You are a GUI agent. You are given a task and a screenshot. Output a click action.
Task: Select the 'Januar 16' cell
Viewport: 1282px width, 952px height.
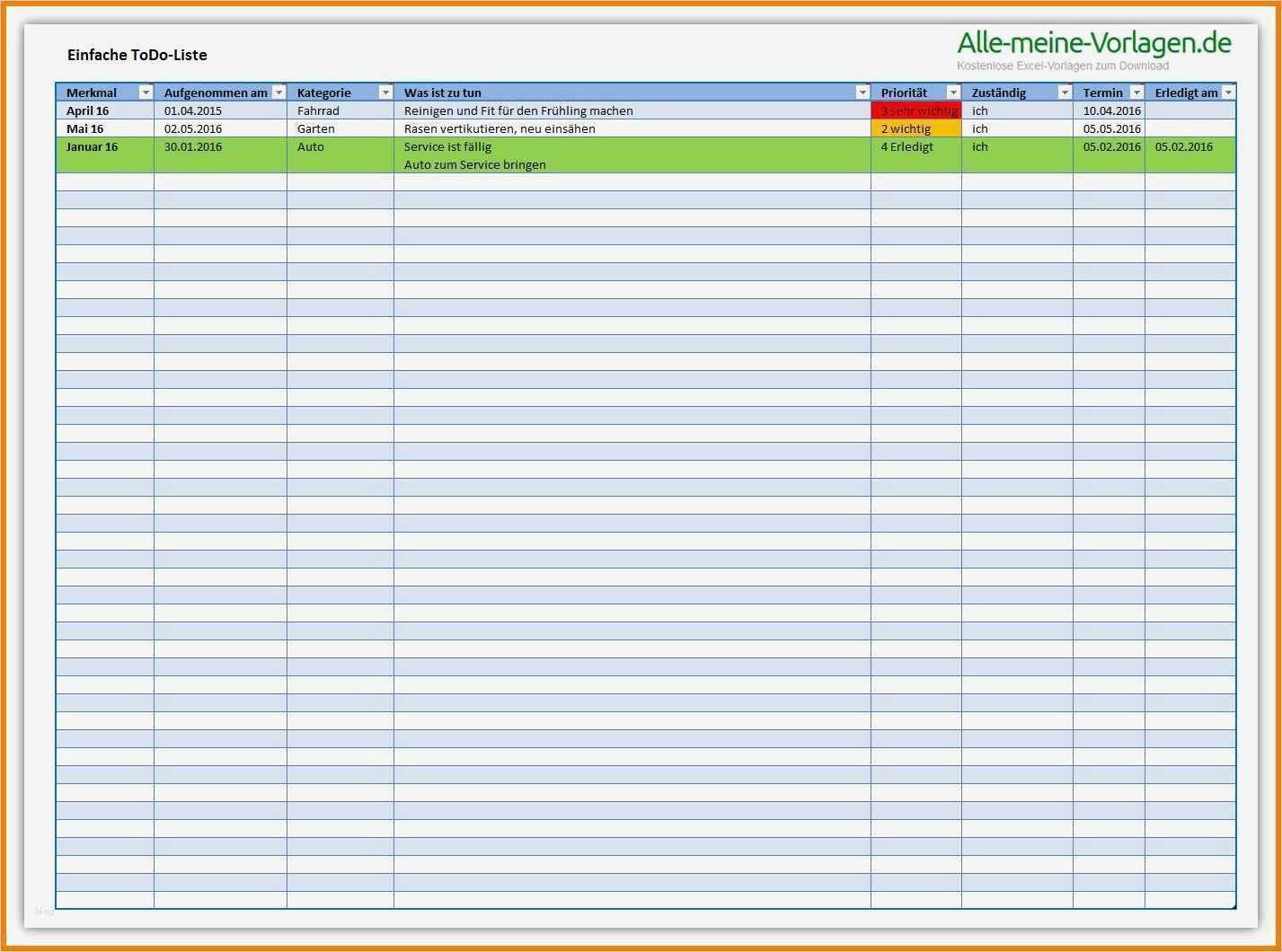105,154
